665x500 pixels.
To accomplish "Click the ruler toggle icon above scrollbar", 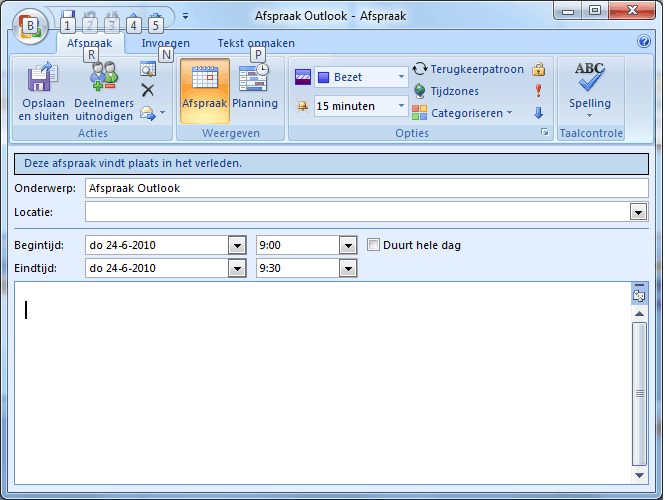I will pyautogui.click(x=639, y=296).
